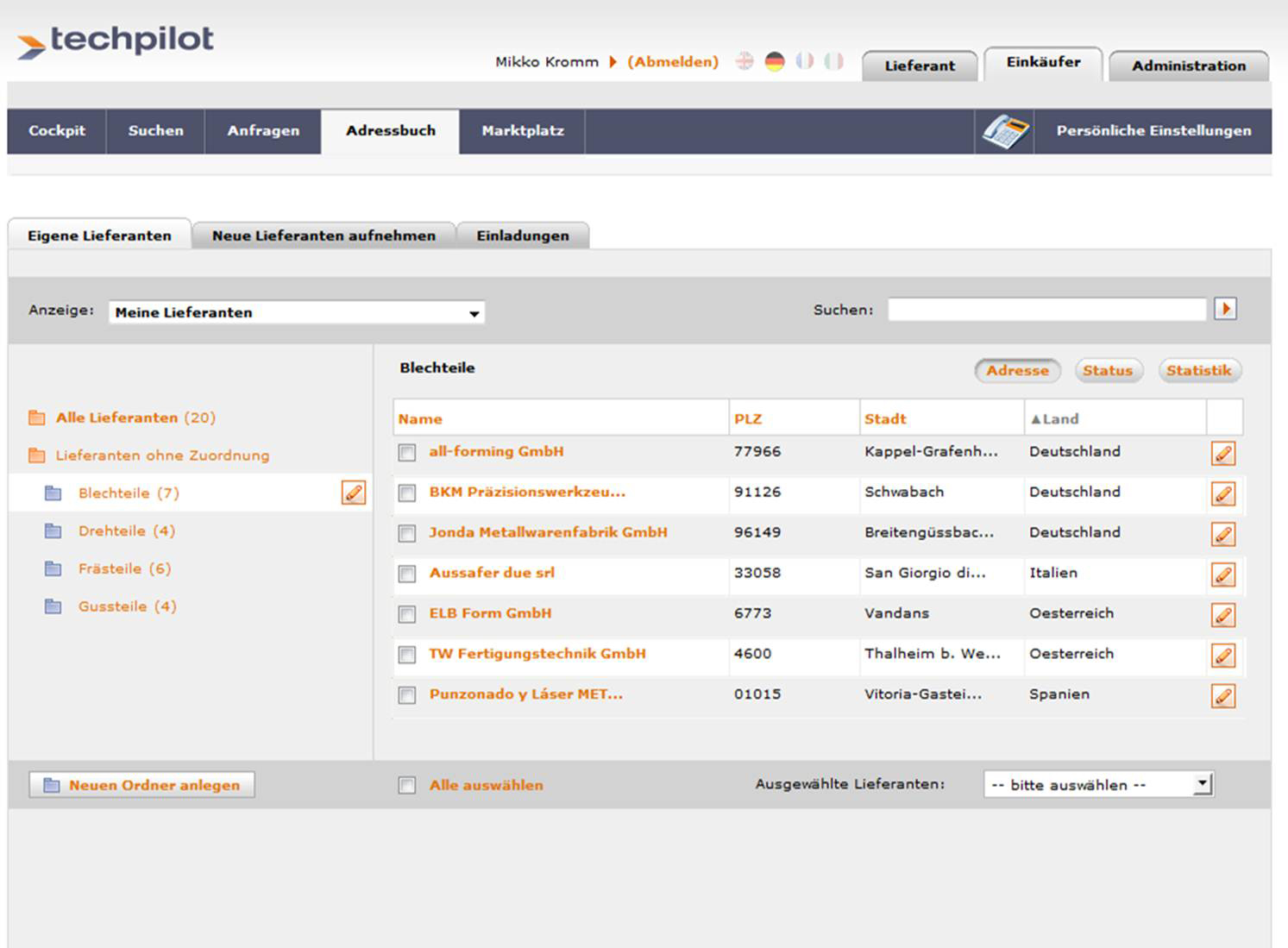
Task: Open the Cockpit menu item
Action: tap(57, 131)
